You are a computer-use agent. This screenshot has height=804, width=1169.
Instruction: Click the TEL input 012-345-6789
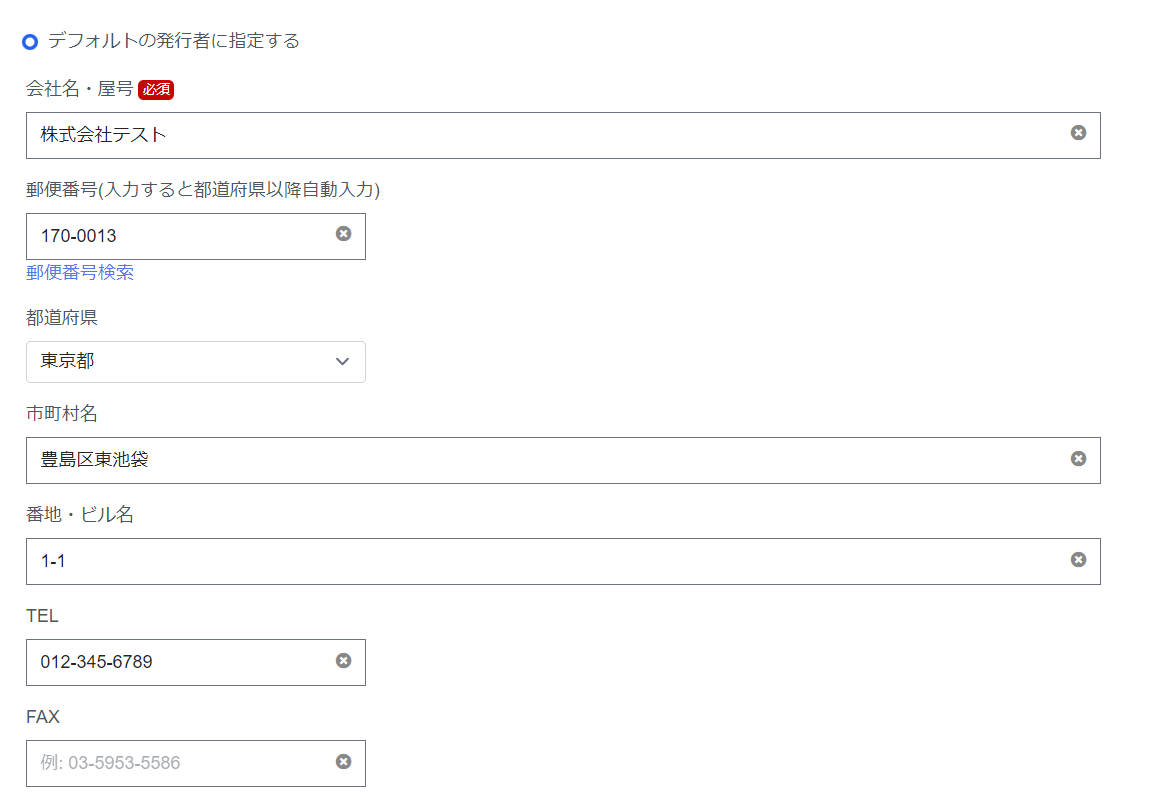tap(180, 662)
